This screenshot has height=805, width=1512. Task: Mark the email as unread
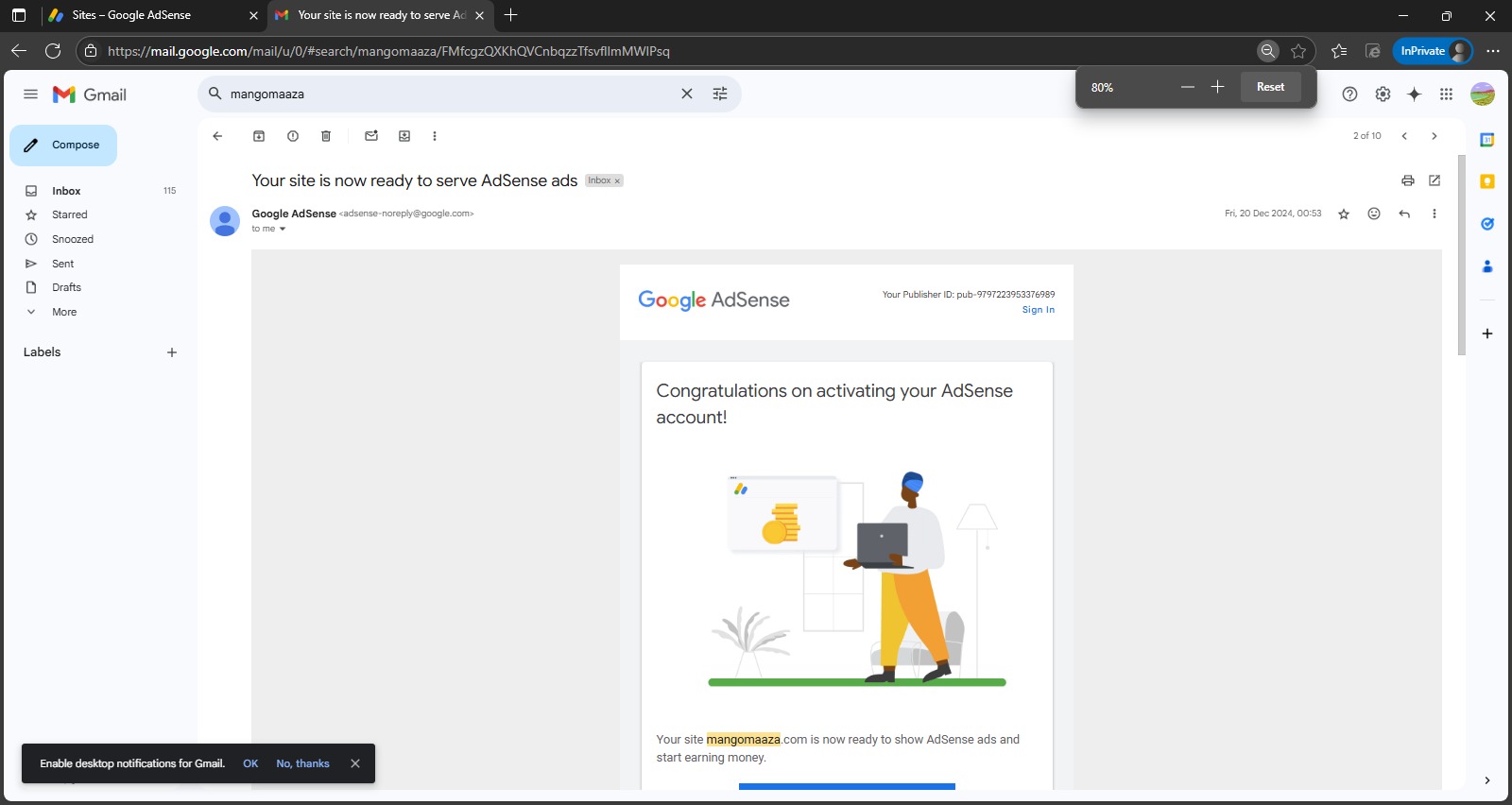pyautogui.click(x=371, y=136)
